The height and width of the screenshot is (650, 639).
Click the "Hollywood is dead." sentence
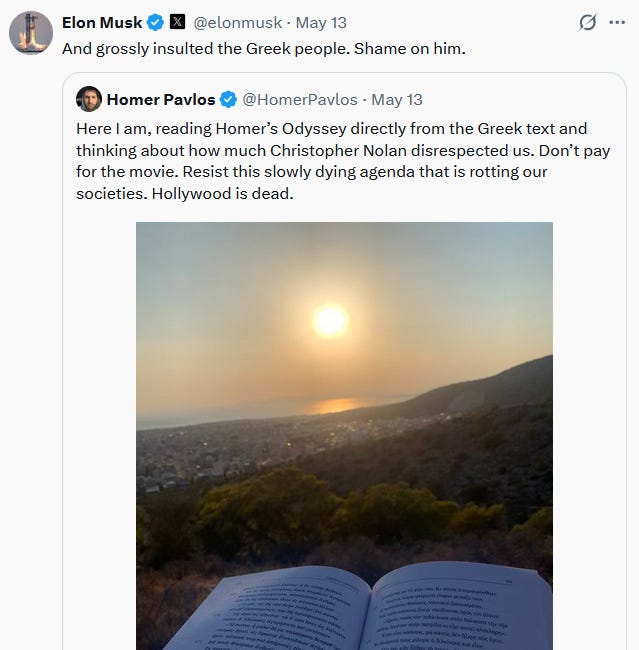click(x=222, y=194)
